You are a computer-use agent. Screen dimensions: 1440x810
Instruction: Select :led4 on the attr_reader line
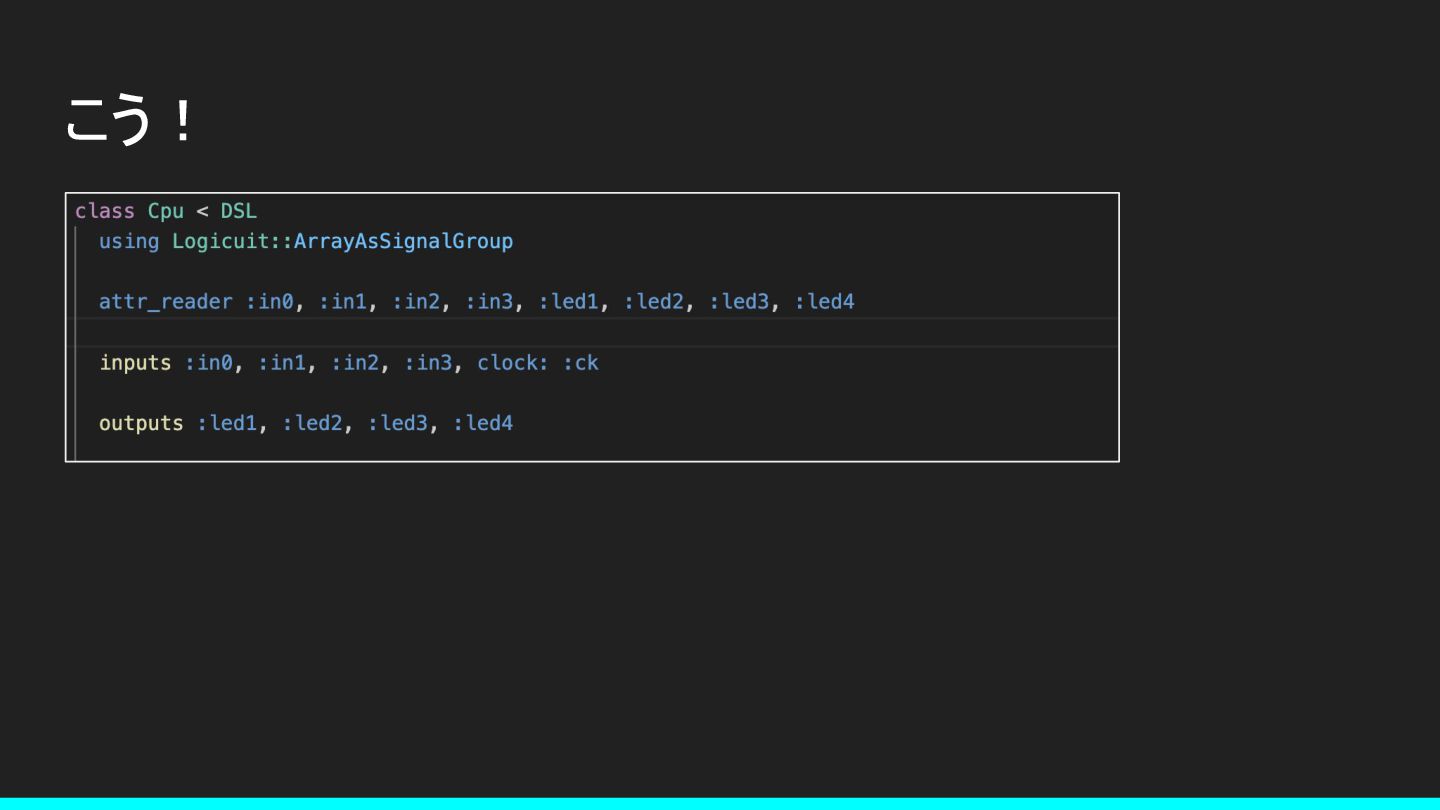tap(825, 302)
